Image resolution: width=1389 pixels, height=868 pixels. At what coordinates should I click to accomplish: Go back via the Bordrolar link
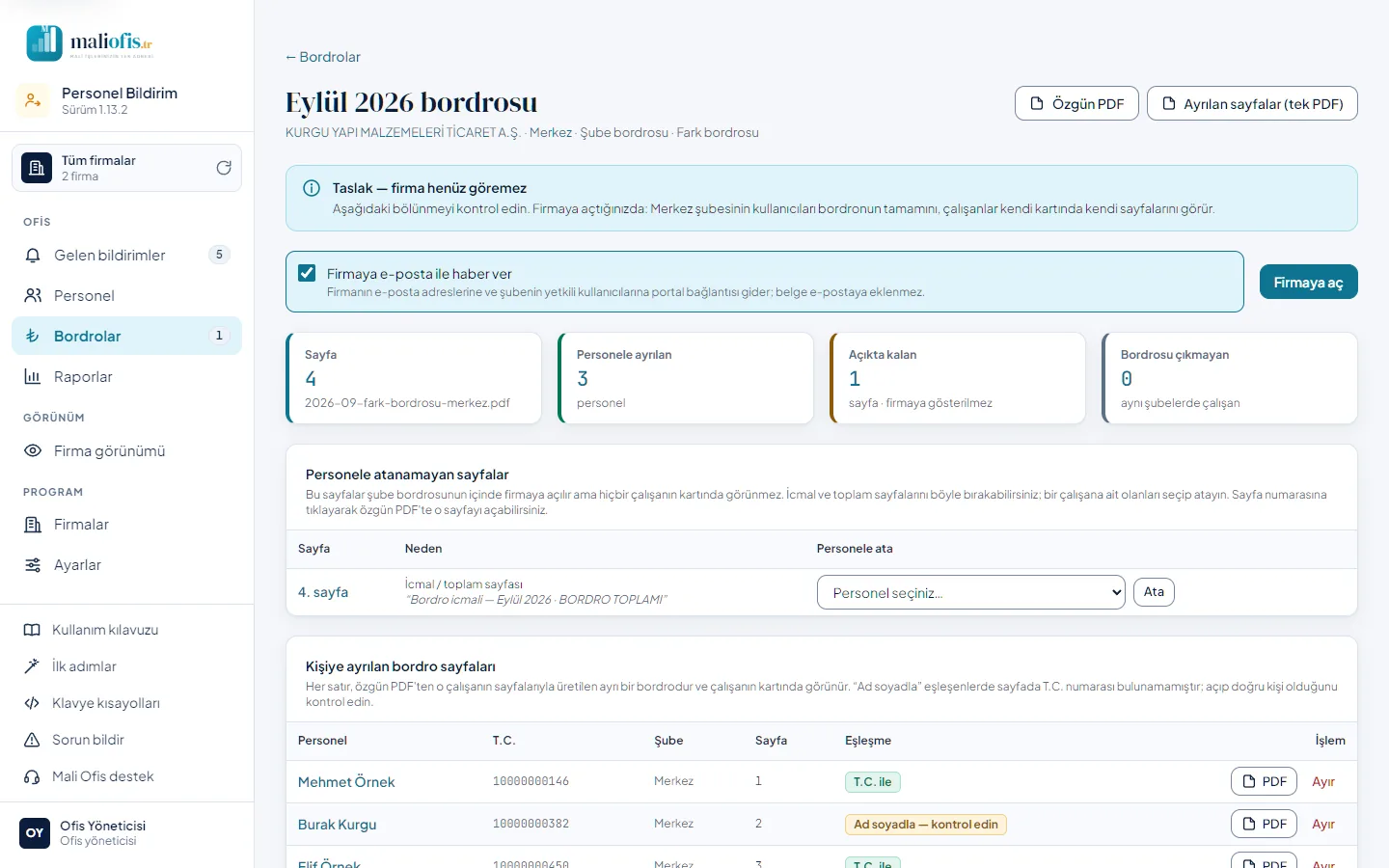(x=322, y=57)
